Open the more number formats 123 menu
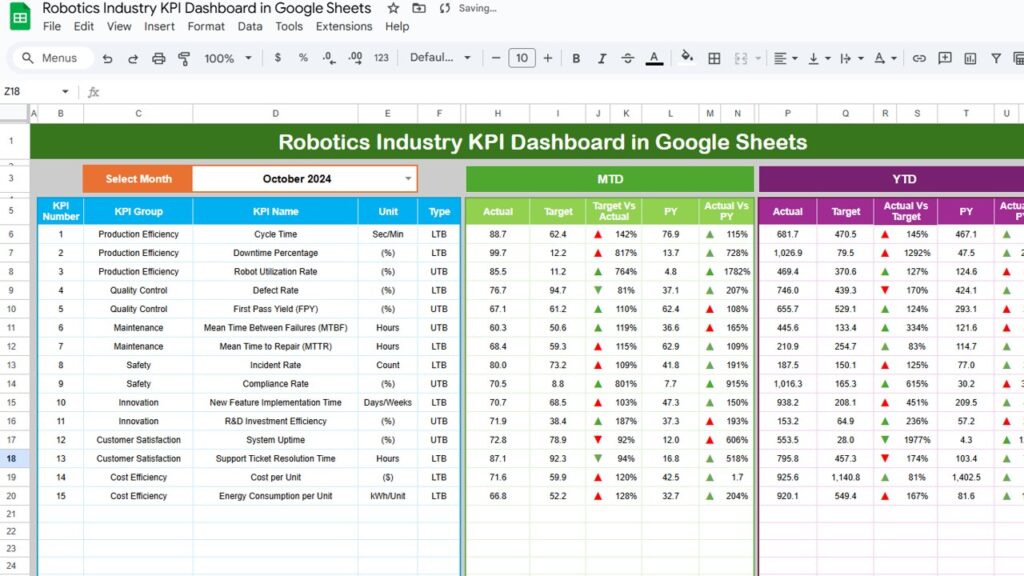 click(381, 57)
